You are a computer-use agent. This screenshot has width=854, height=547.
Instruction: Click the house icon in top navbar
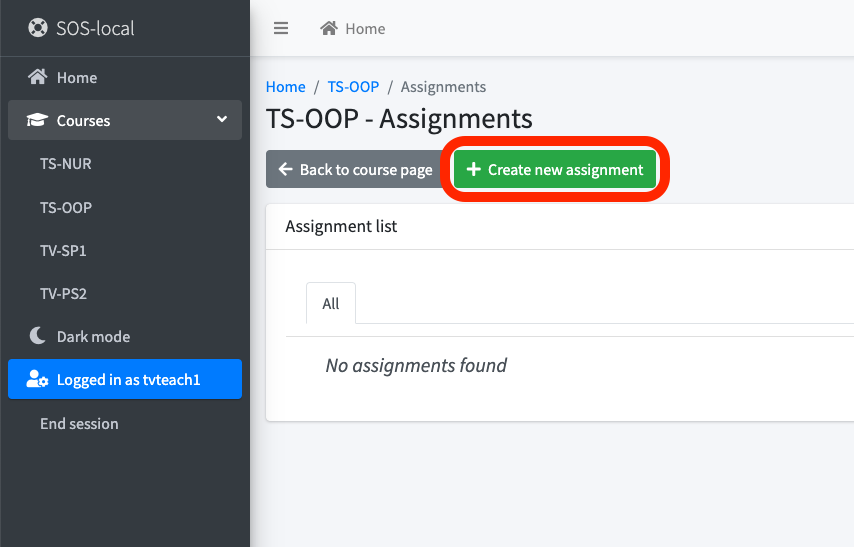[328, 28]
